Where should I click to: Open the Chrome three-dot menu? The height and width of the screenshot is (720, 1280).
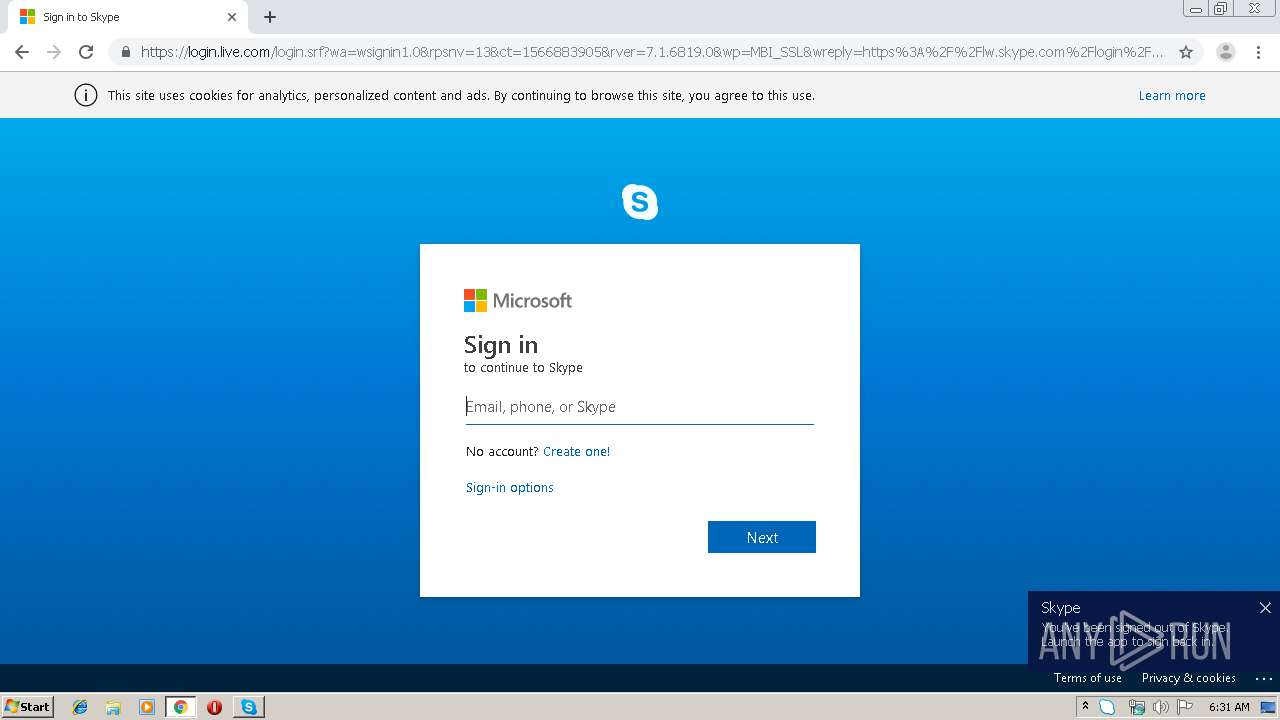tap(1259, 52)
